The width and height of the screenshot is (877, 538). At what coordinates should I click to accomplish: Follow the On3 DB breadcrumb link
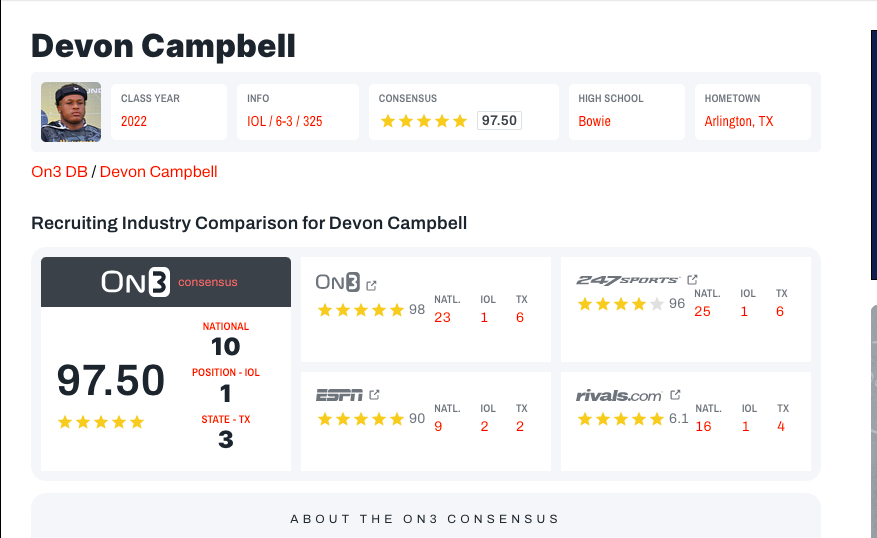click(x=60, y=171)
